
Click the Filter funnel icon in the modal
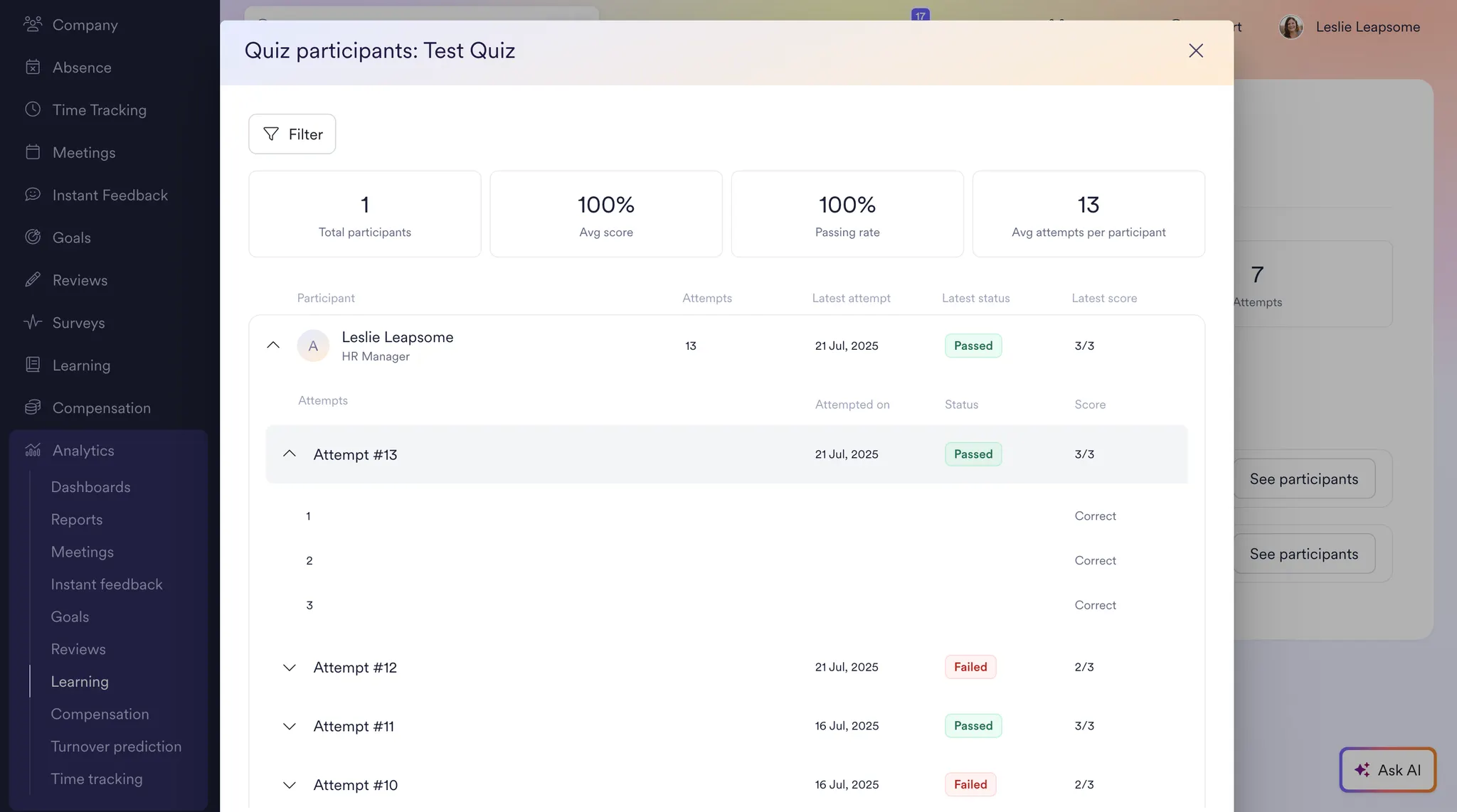[270, 134]
